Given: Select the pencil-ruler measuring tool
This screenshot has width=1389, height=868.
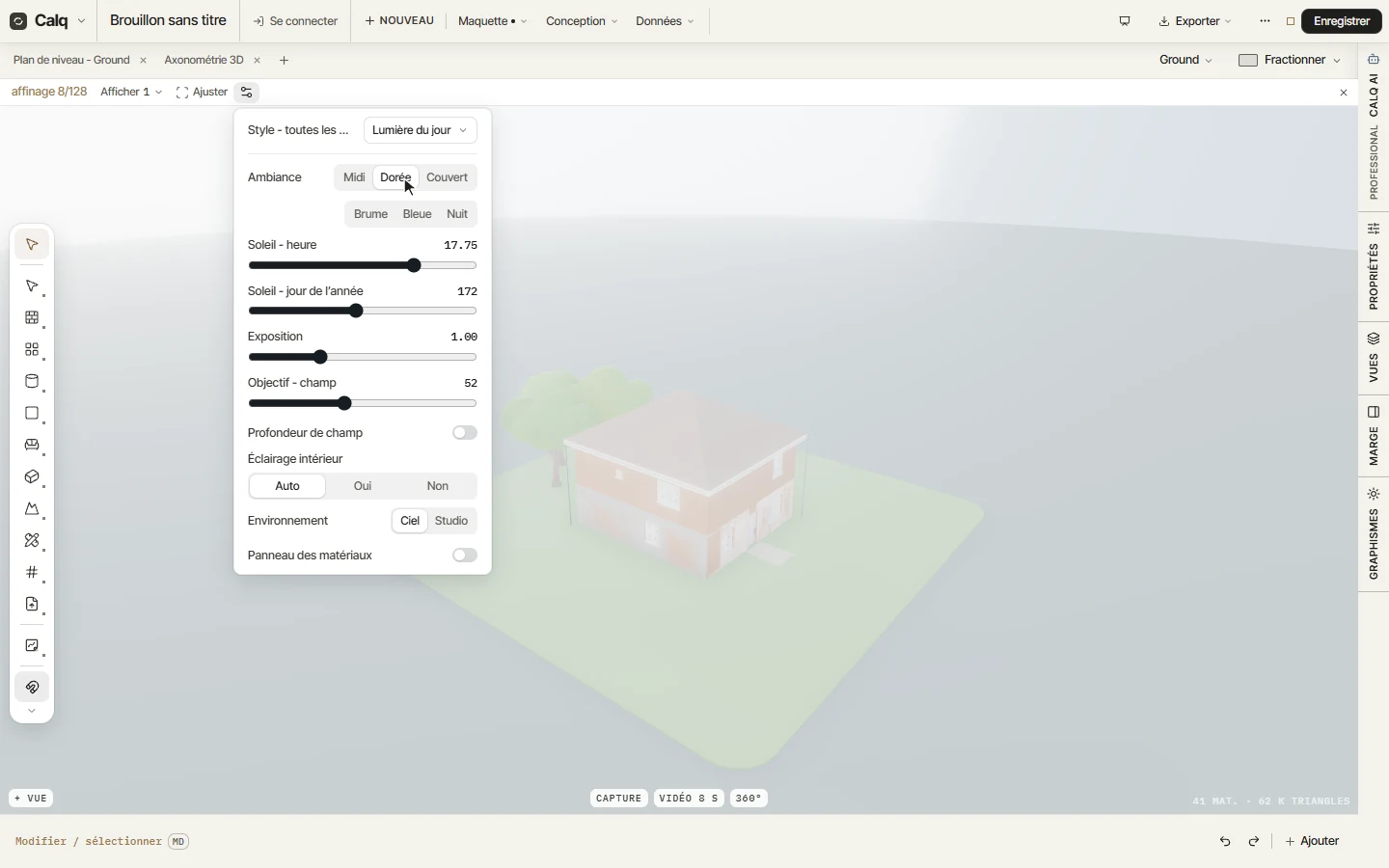Looking at the screenshot, I should [x=32, y=541].
